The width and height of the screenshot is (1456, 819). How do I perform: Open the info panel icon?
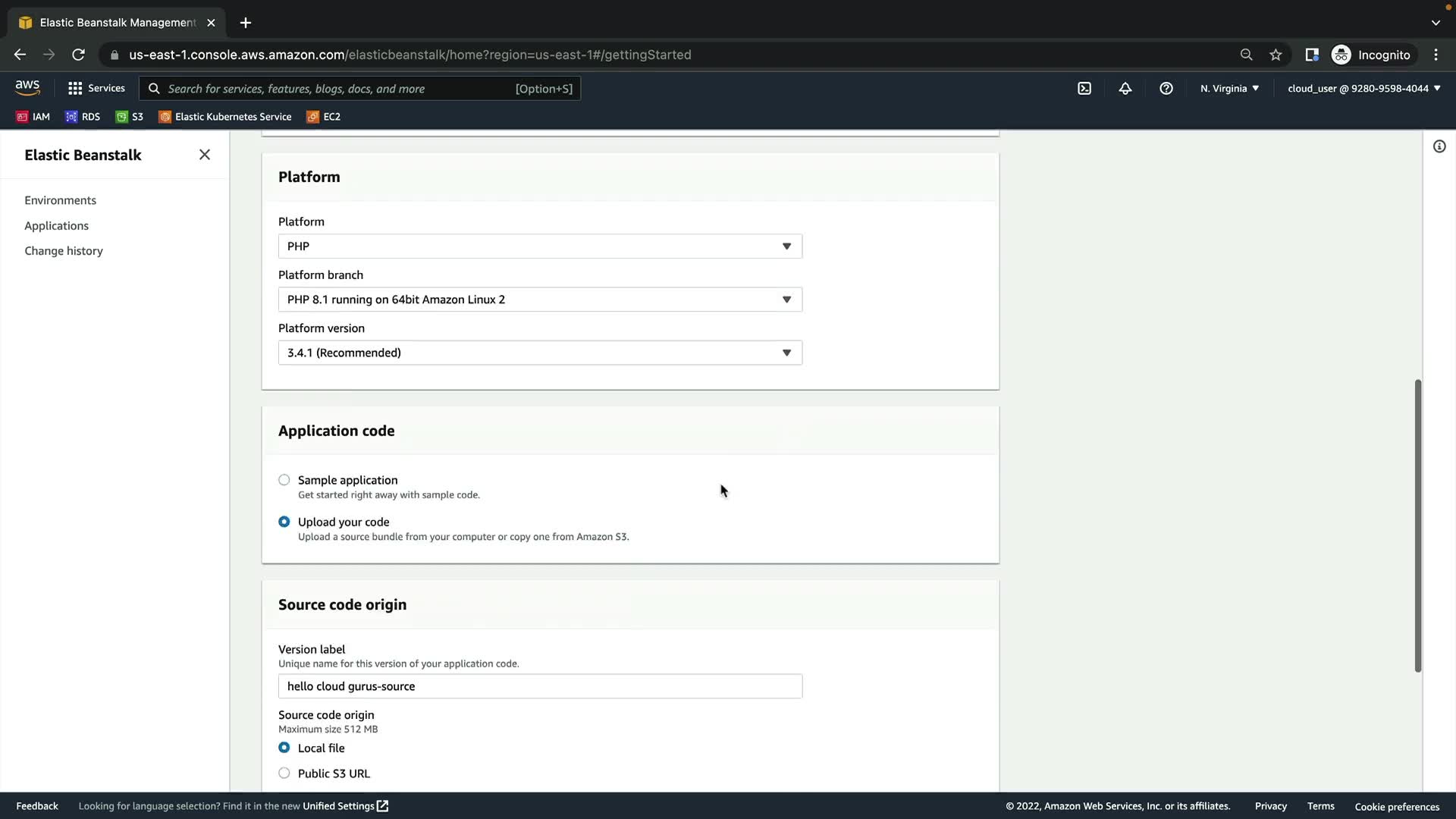pos(1439,146)
